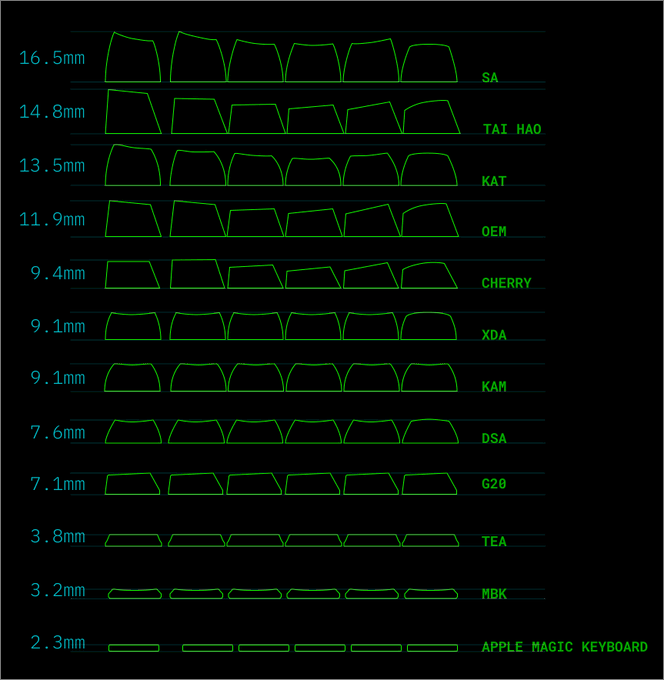The width and height of the screenshot is (664, 680).
Task: Select the TEA profile label
Action: point(494,541)
